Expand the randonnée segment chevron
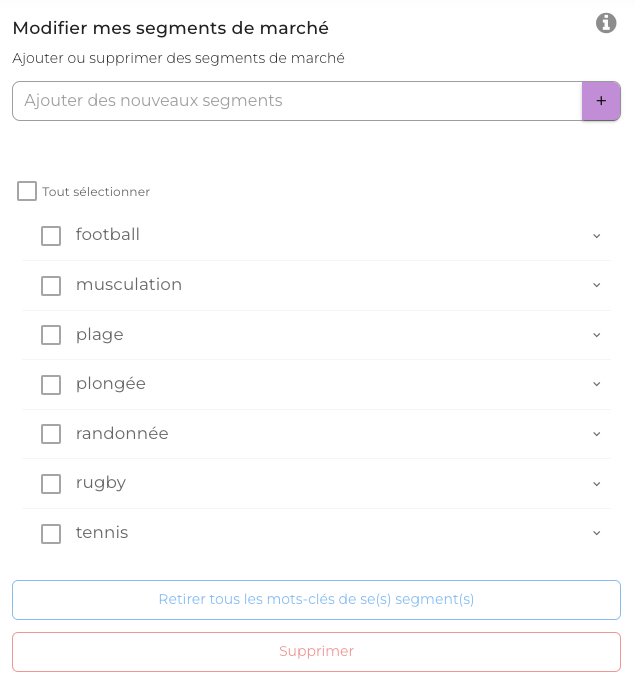 click(597, 434)
